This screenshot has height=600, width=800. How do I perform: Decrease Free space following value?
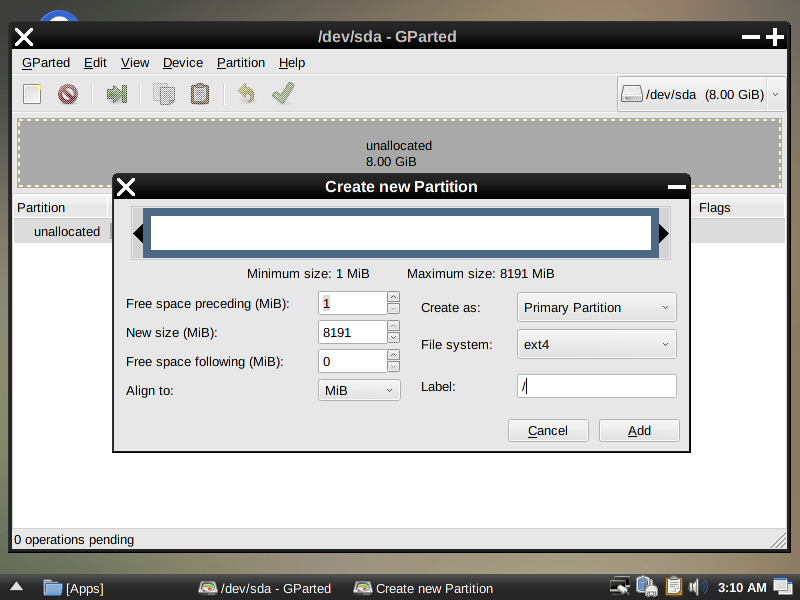coord(393,367)
